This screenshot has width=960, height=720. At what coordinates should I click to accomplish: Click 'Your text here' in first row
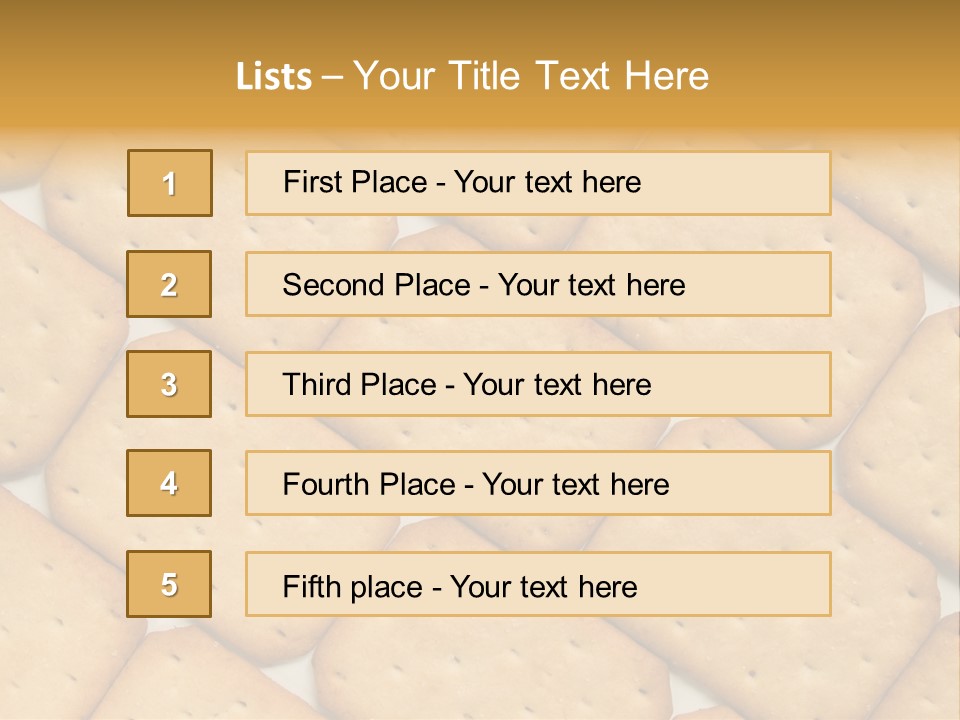point(547,182)
